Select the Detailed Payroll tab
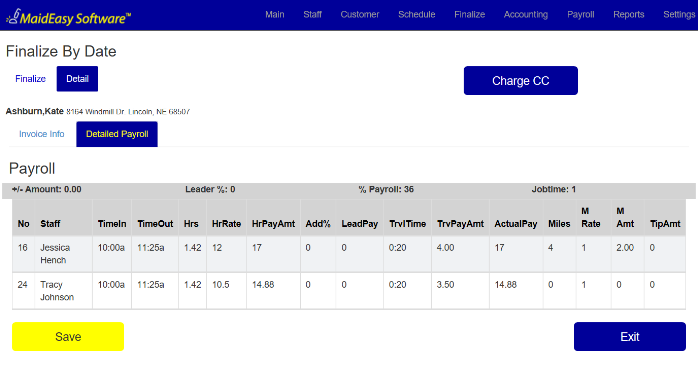698x373 pixels. (117, 134)
